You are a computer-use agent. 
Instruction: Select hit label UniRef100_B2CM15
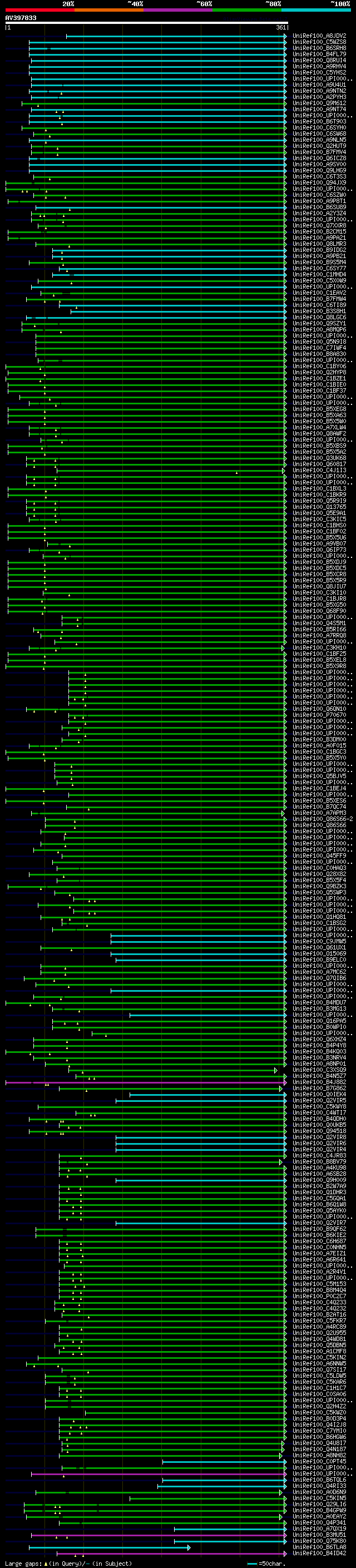coord(319,231)
